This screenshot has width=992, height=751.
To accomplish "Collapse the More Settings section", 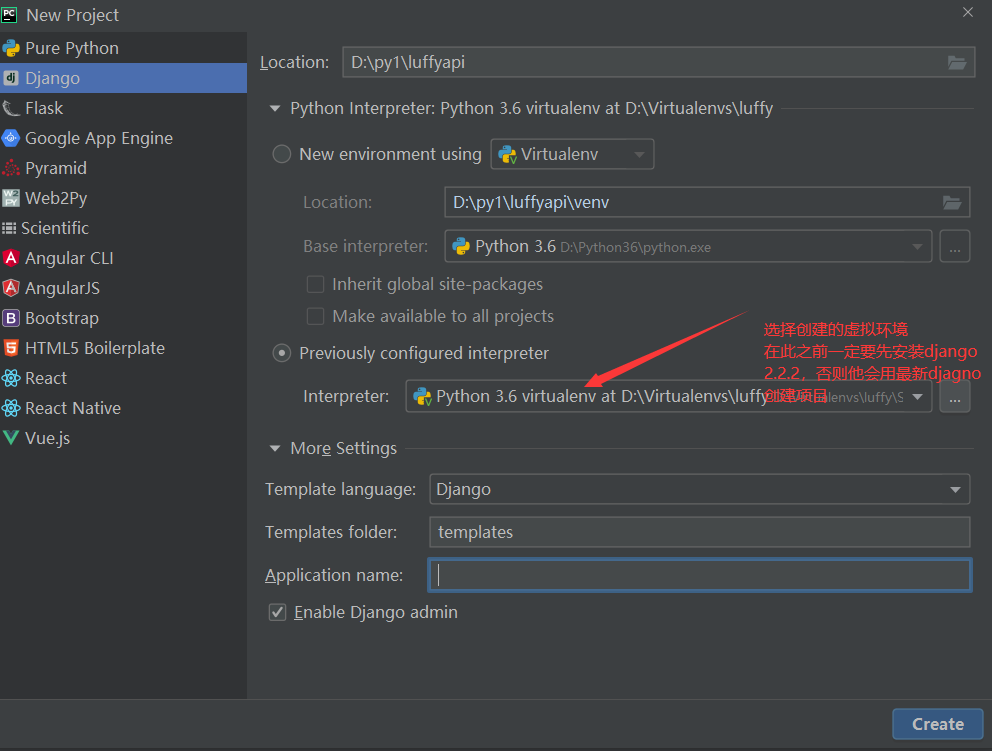I will click(x=274, y=448).
